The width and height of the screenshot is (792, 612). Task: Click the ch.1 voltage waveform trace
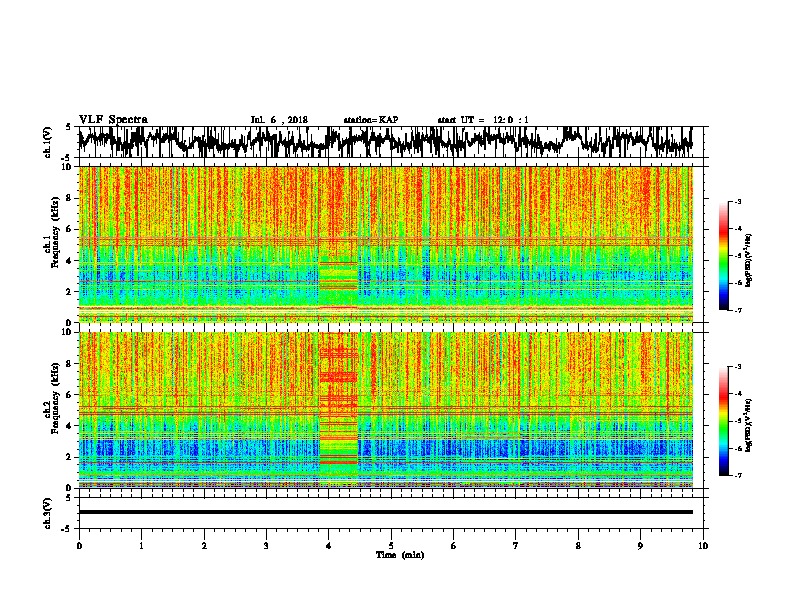point(385,142)
